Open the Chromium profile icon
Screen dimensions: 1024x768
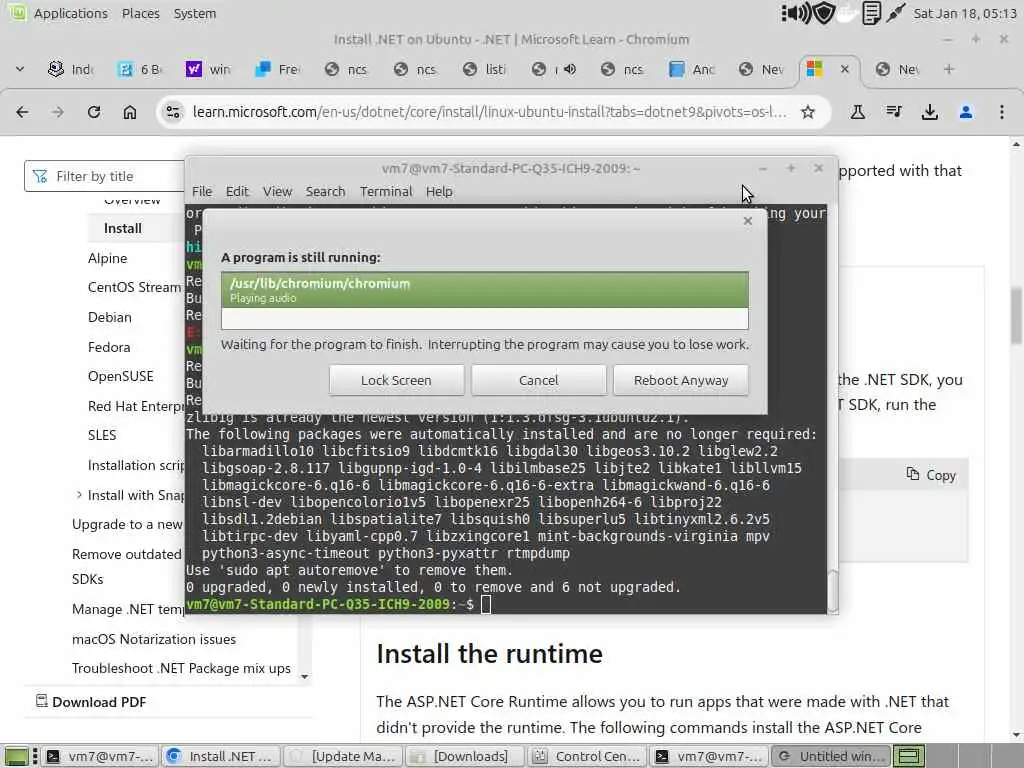[x=966, y=112]
